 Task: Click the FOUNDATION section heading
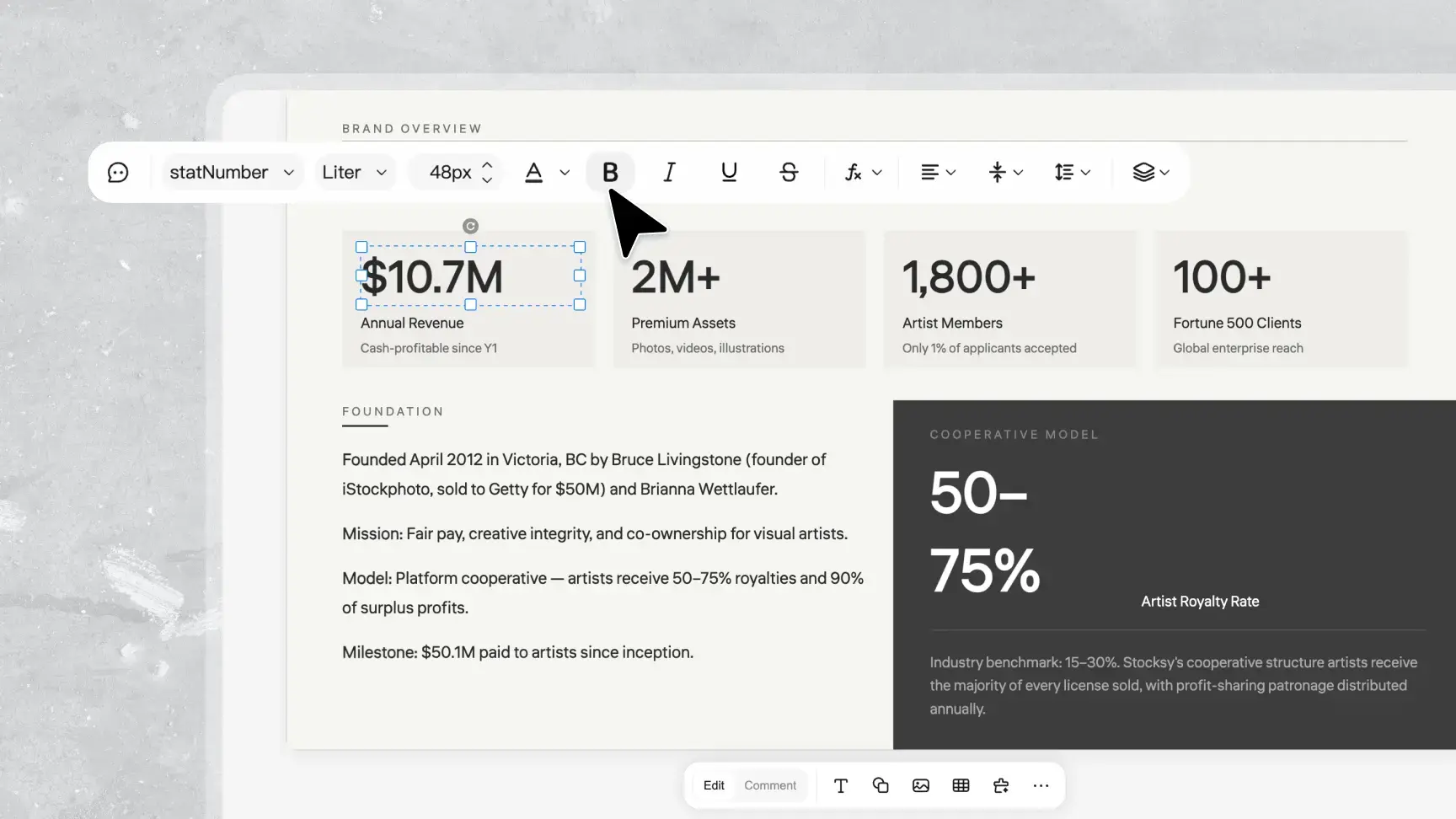coord(393,411)
